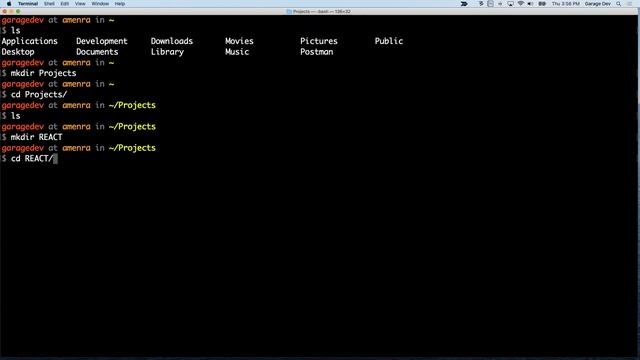Open Notification Center icon
The width and height of the screenshot is (640, 360).
pyautogui.click(x=630, y=4)
